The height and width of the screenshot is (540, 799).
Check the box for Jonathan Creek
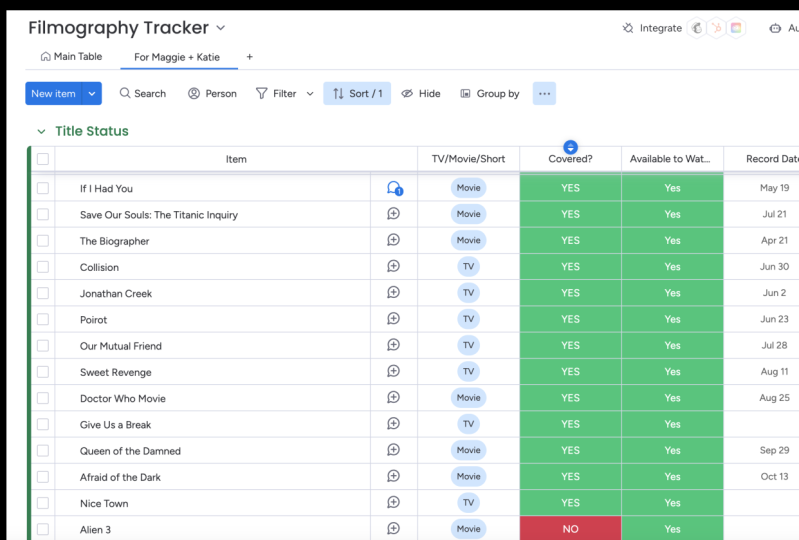pos(43,293)
